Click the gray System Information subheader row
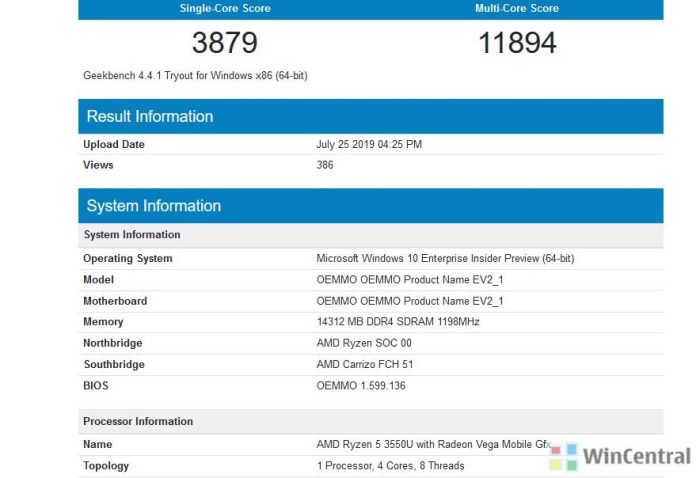Image resolution: width=696 pixels, height=478 pixels. point(371,235)
